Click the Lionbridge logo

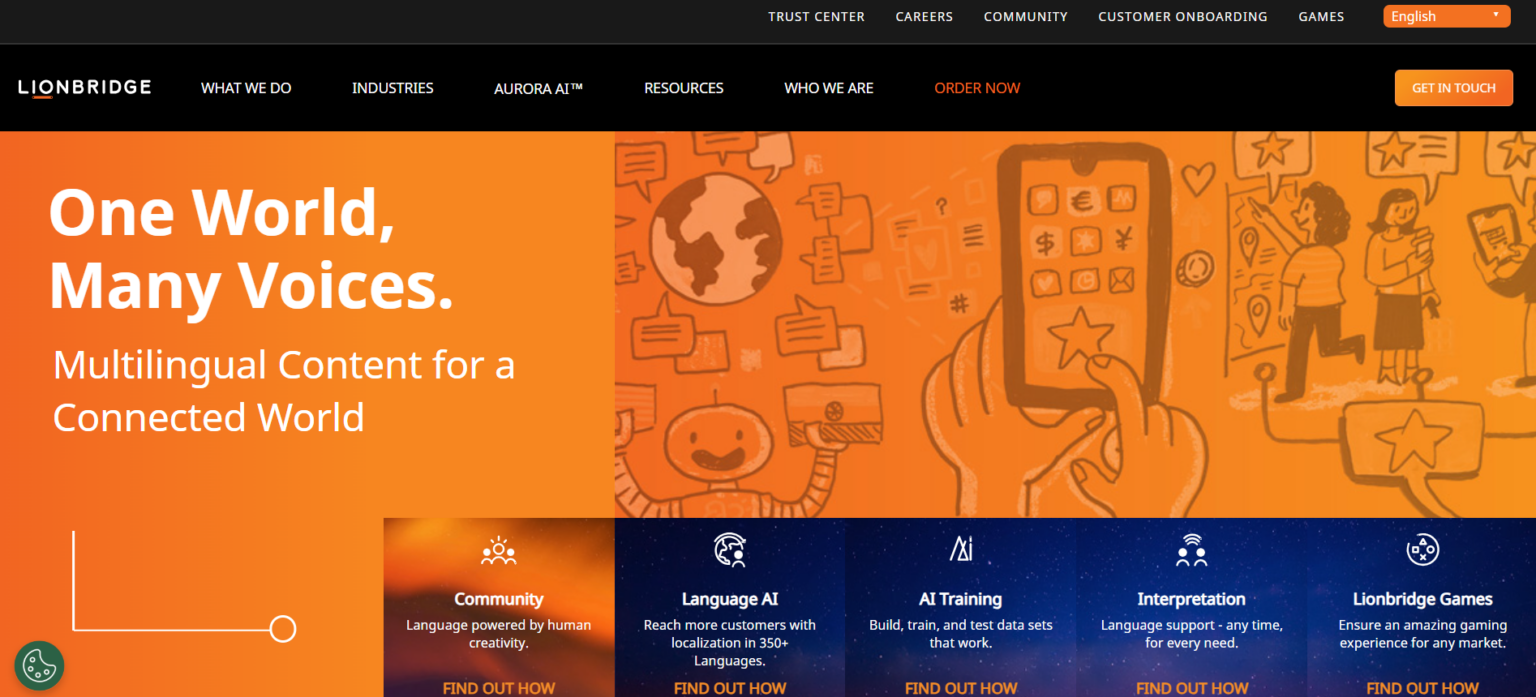point(85,88)
